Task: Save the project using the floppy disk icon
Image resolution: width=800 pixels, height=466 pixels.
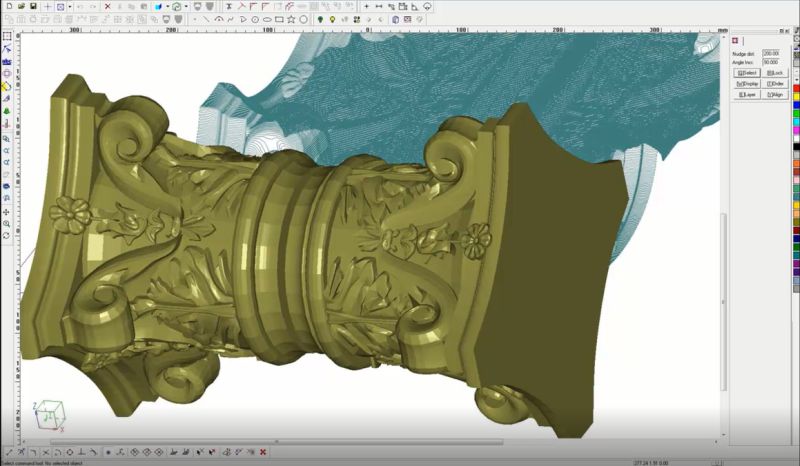Action: click(x=33, y=6)
